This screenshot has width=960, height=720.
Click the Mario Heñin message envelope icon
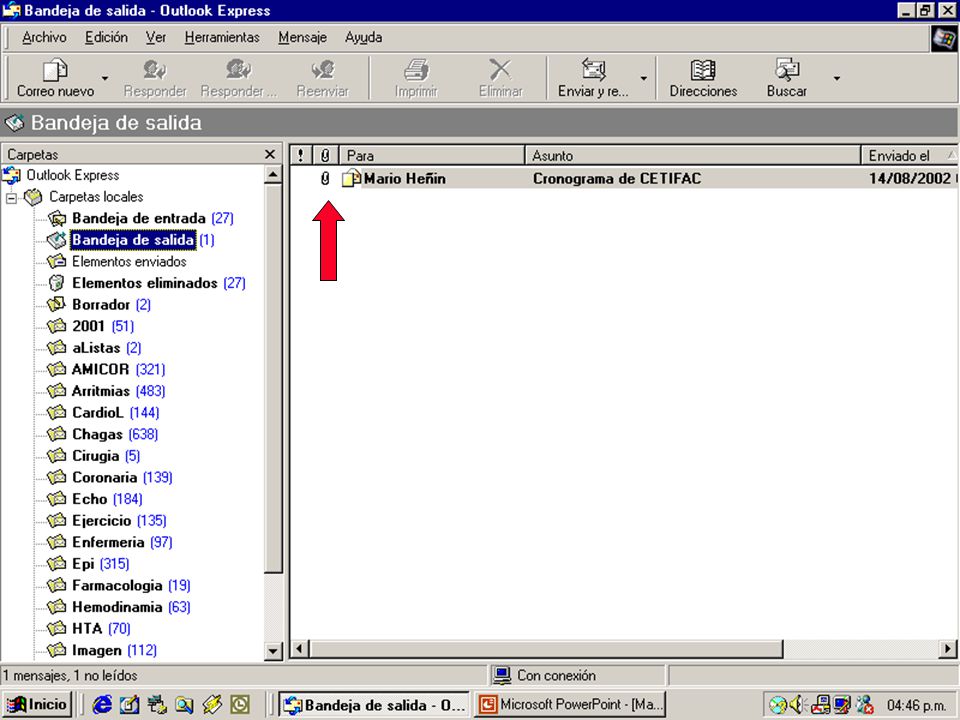(351, 178)
